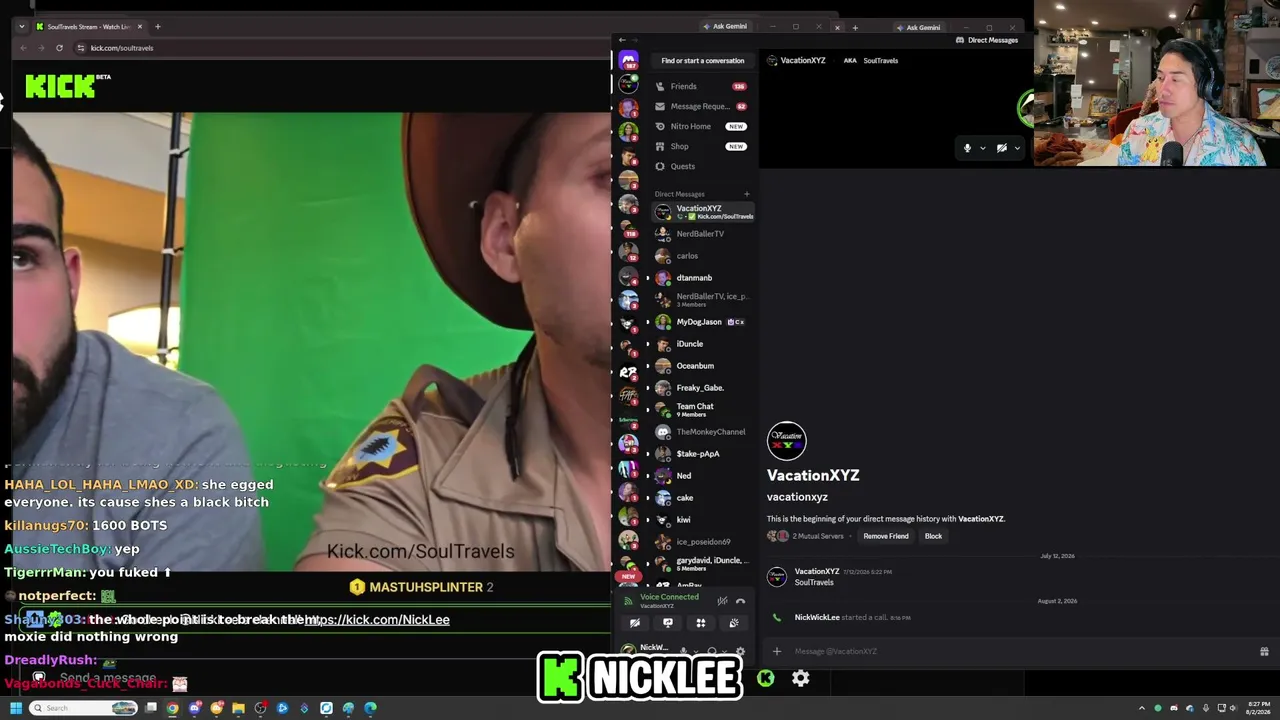The height and width of the screenshot is (720, 1280).
Task: Block the user VacationXYZ
Action: click(x=933, y=536)
